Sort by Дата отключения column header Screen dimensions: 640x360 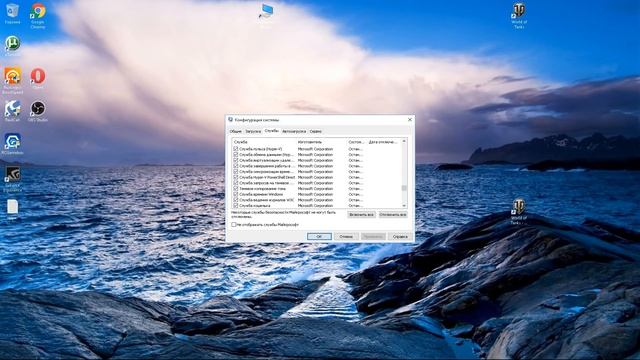[x=384, y=142]
